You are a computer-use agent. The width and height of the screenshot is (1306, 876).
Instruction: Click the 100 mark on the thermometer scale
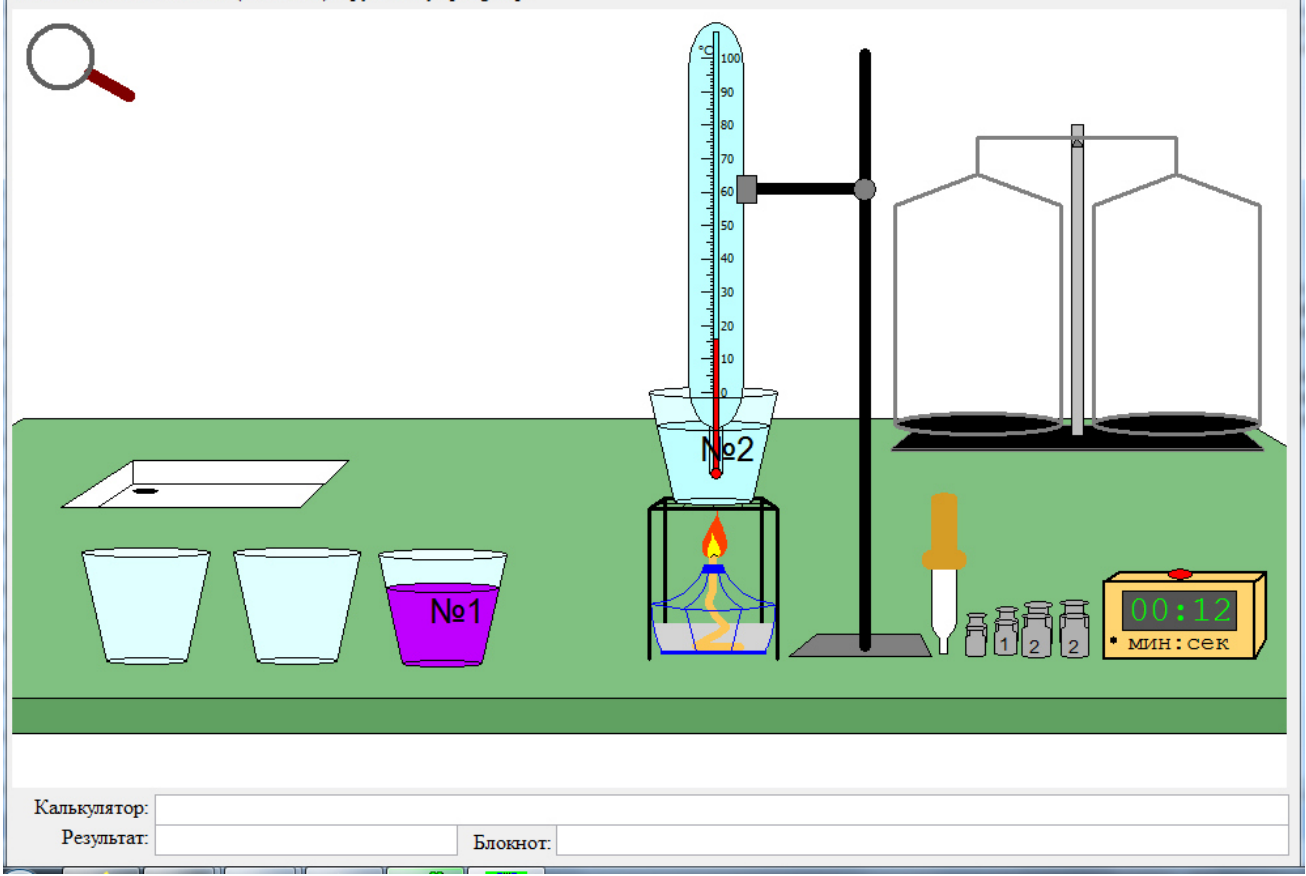(x=730, y=59)
